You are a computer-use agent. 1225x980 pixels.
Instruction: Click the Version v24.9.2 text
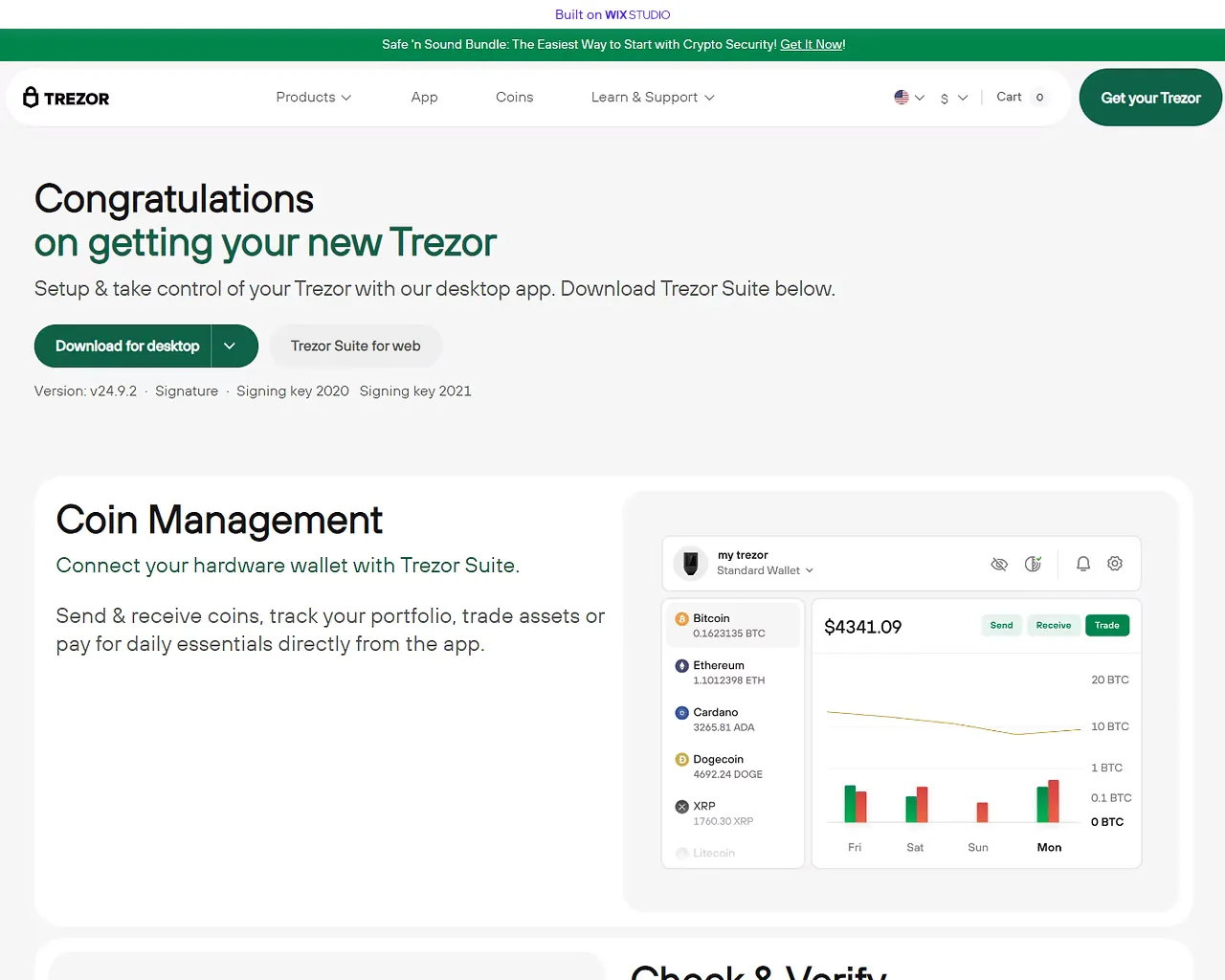[85, 390]
